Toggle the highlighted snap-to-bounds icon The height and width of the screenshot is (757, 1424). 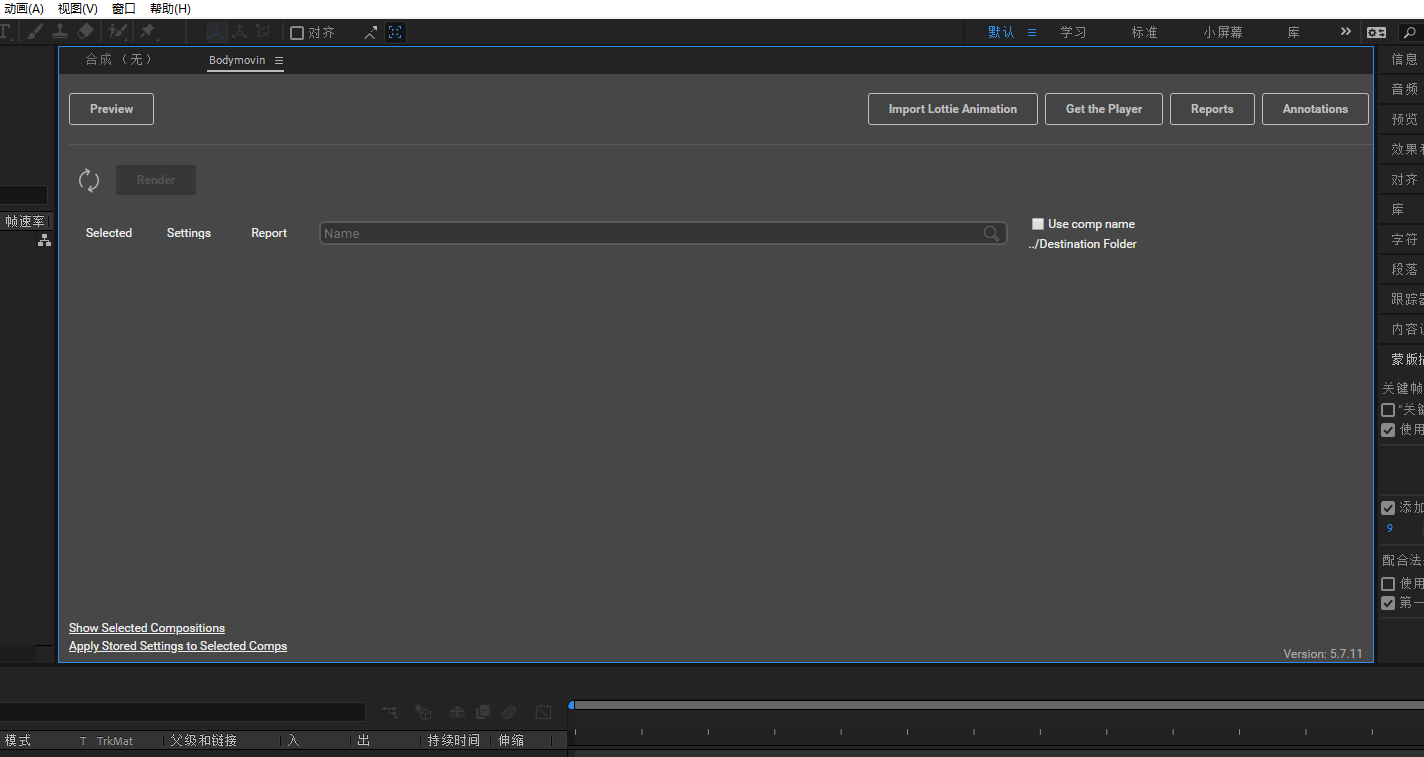coord(395,32)
